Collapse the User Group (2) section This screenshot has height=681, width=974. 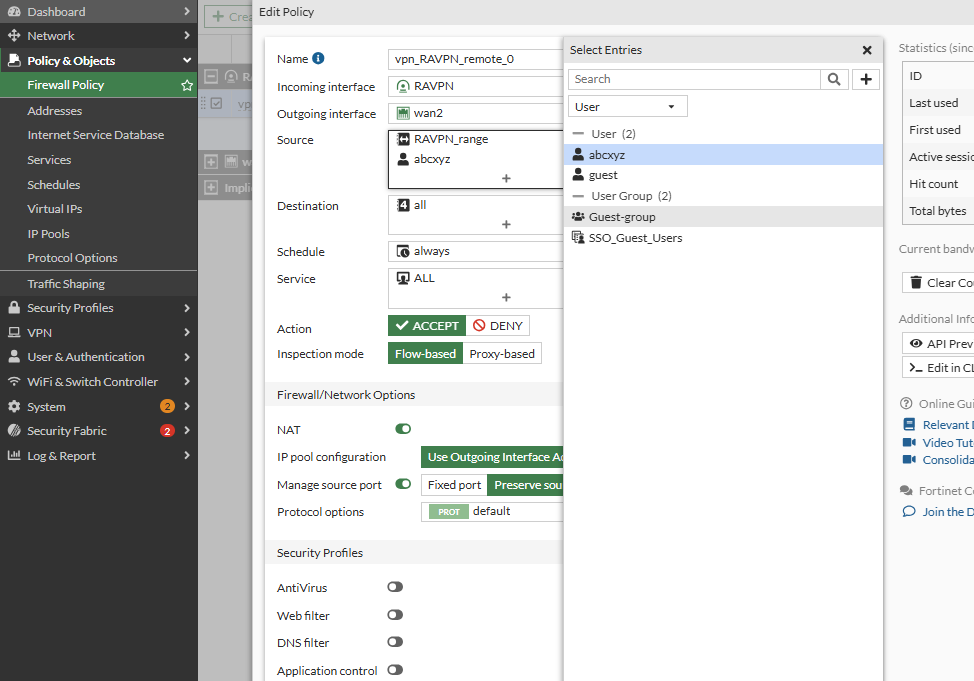(578, 196)
